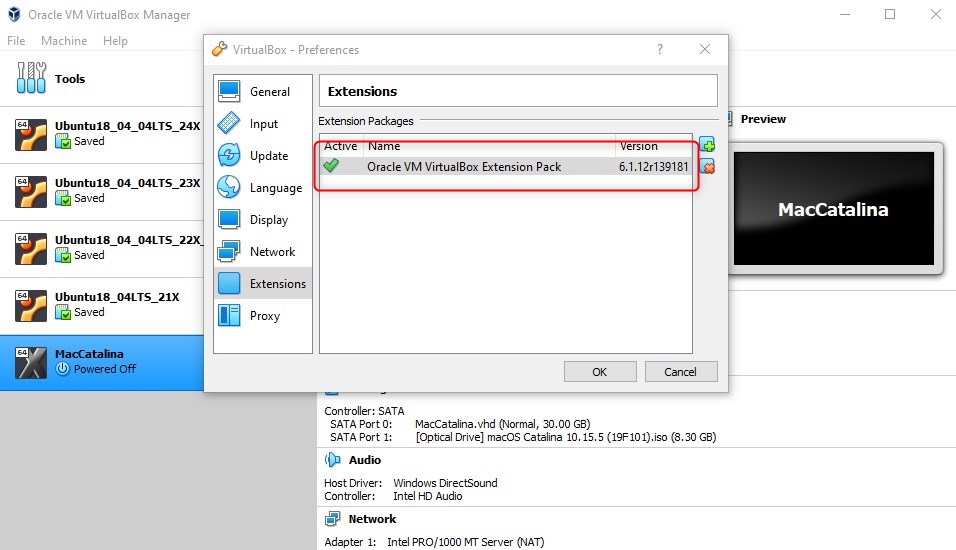
Task: Click the version 6.1.12r139181 cell
Action: point(654,166)
